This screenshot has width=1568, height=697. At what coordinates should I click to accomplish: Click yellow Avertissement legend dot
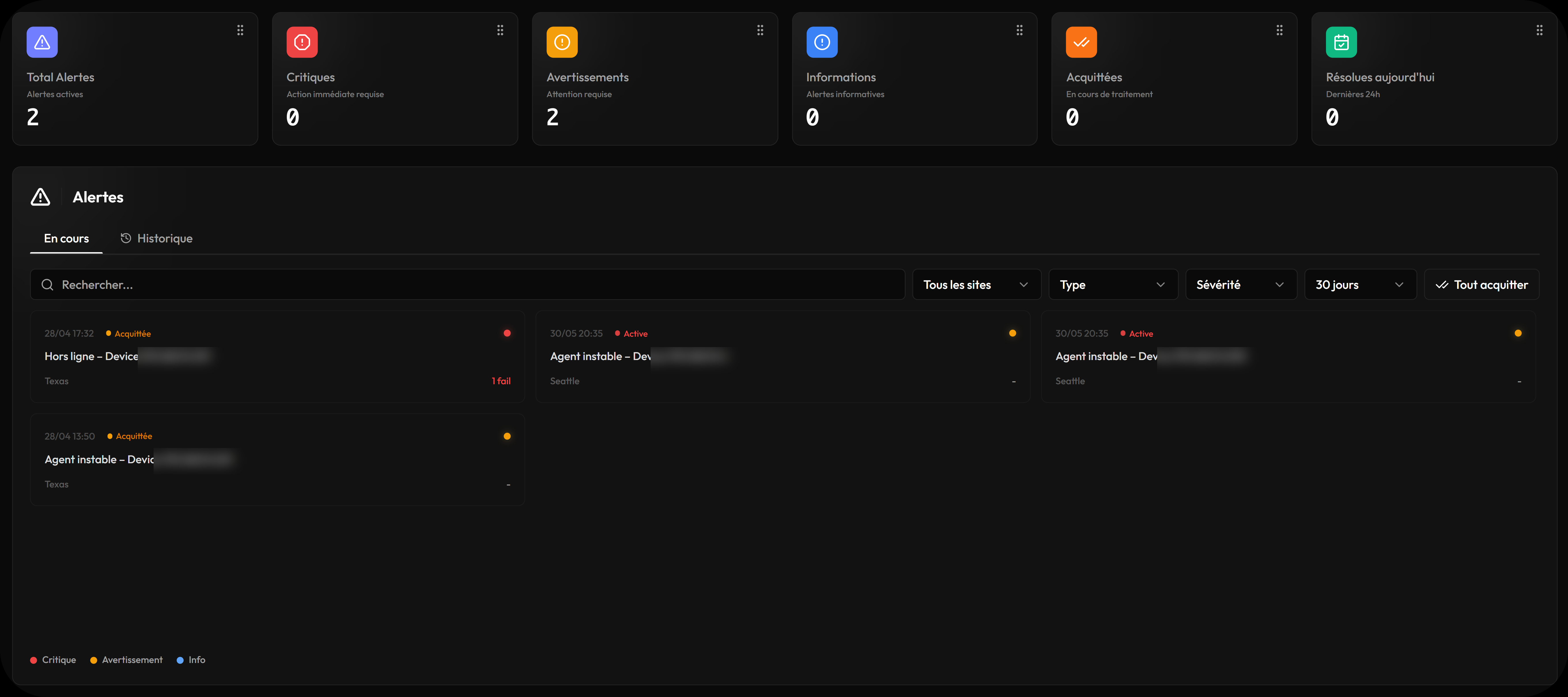(94, 660)
